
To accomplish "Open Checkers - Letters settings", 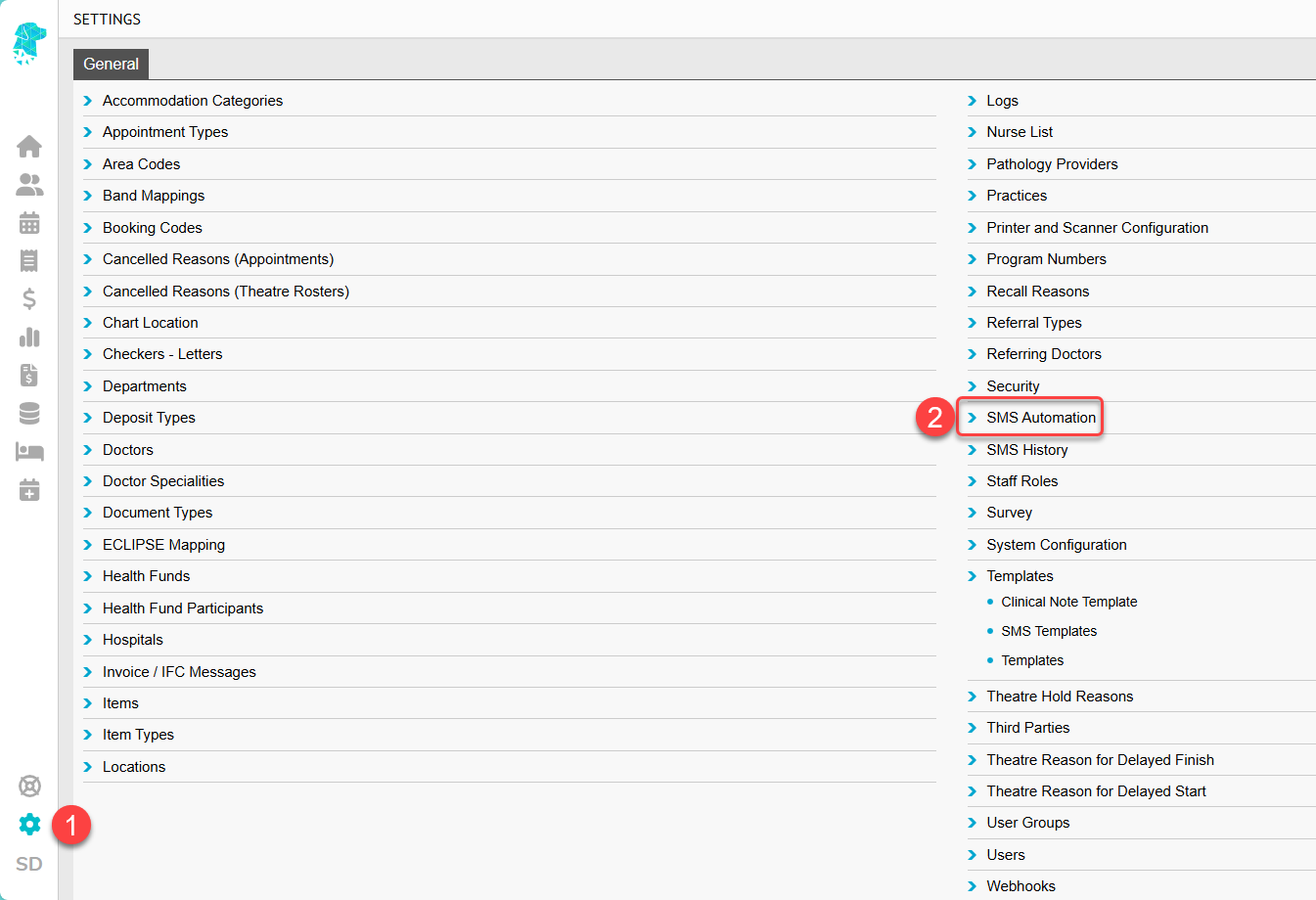I will pyautogui.click(x=162, y=354).
